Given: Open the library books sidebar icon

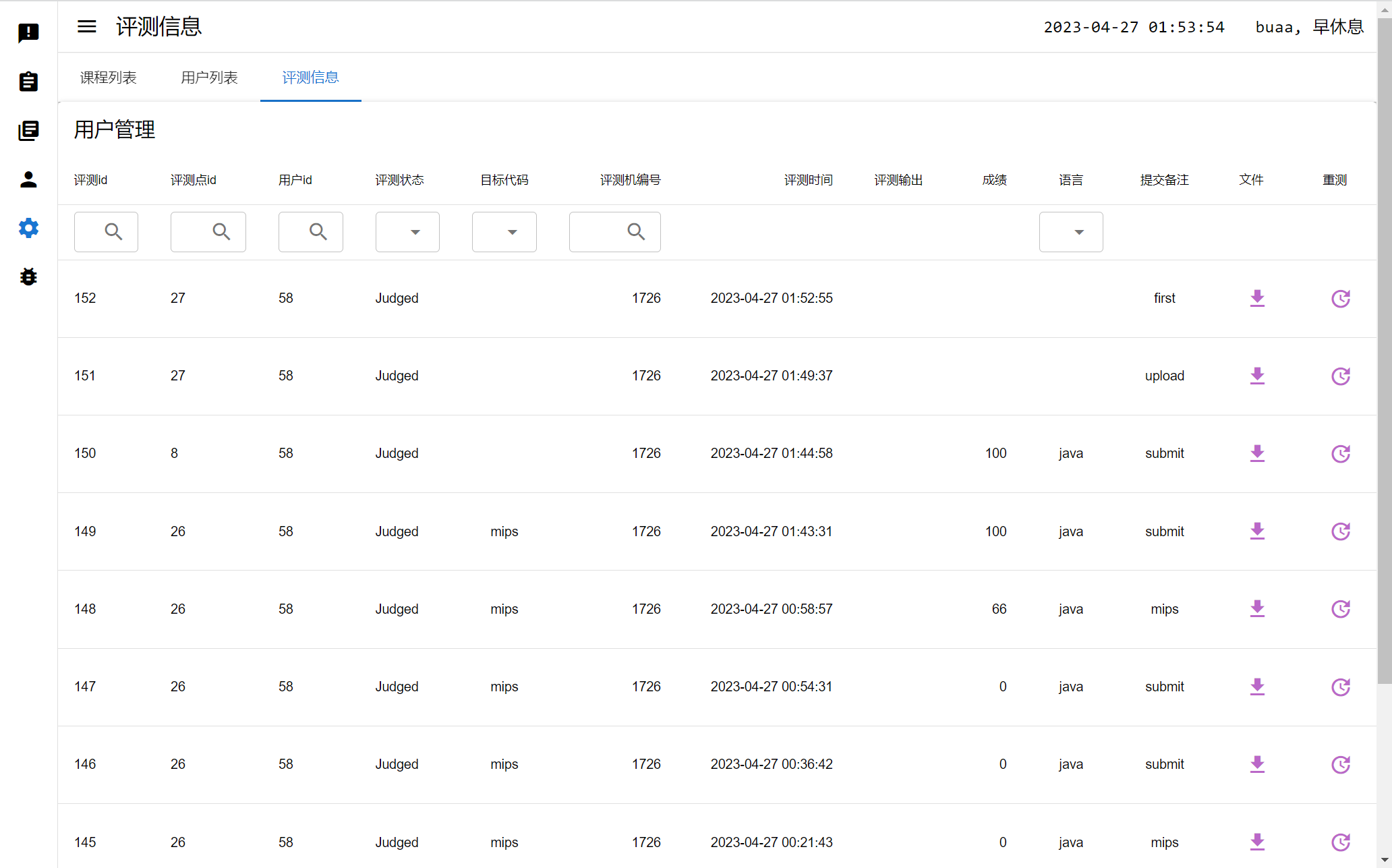Looking at the screenshot, I should 28,130.
